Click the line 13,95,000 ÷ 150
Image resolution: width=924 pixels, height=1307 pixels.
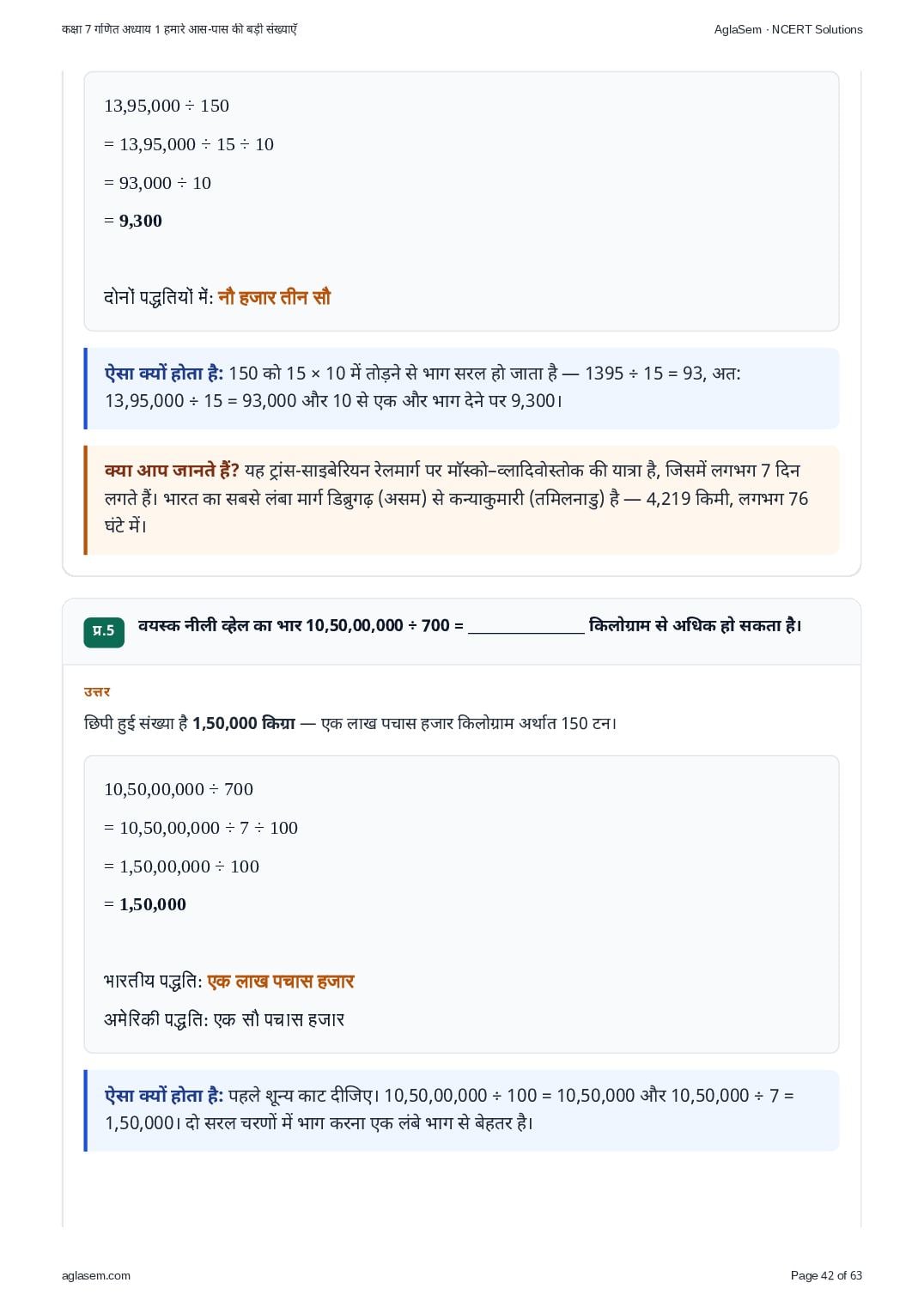(167, 106)
